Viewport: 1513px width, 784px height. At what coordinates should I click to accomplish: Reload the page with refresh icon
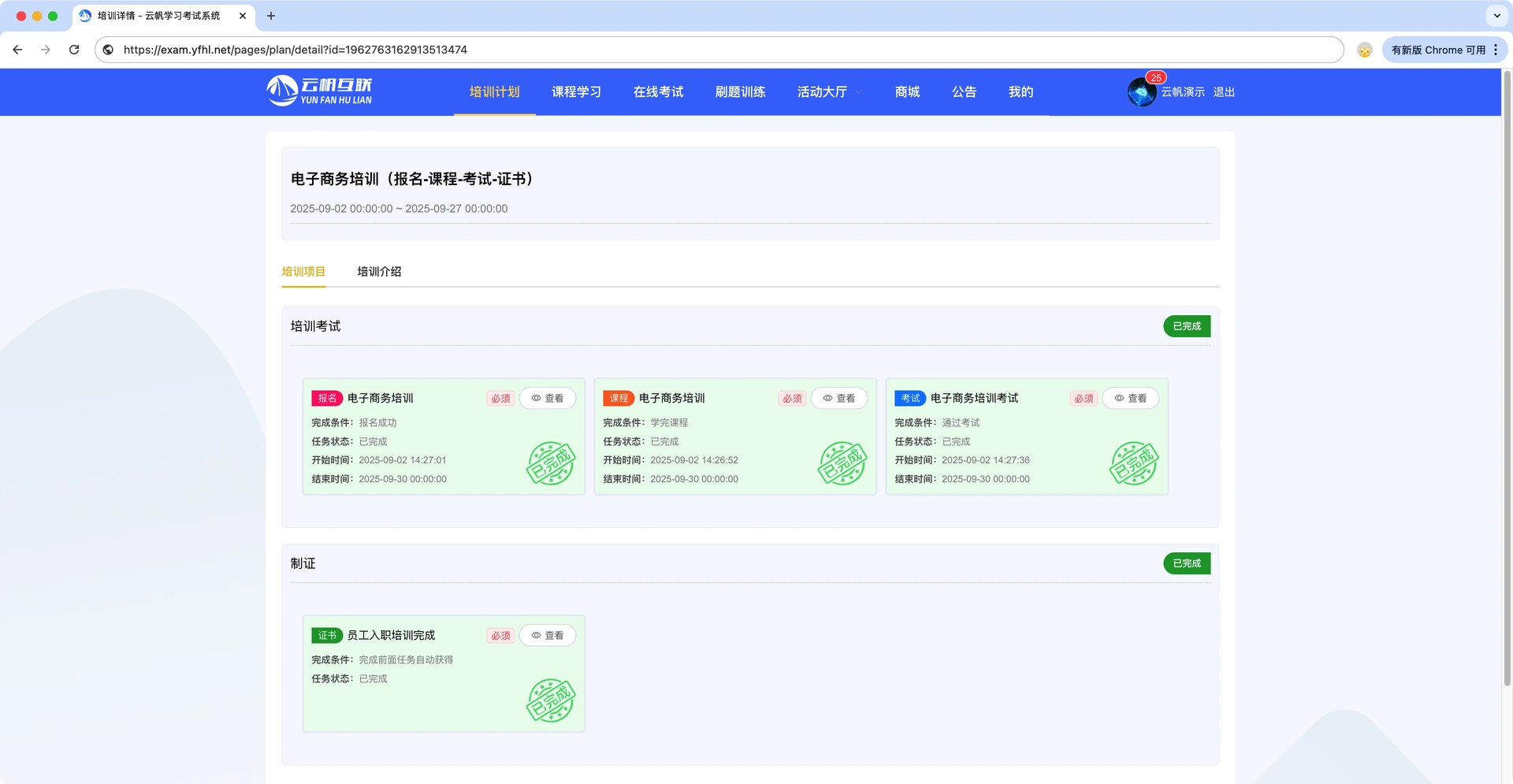74,50
